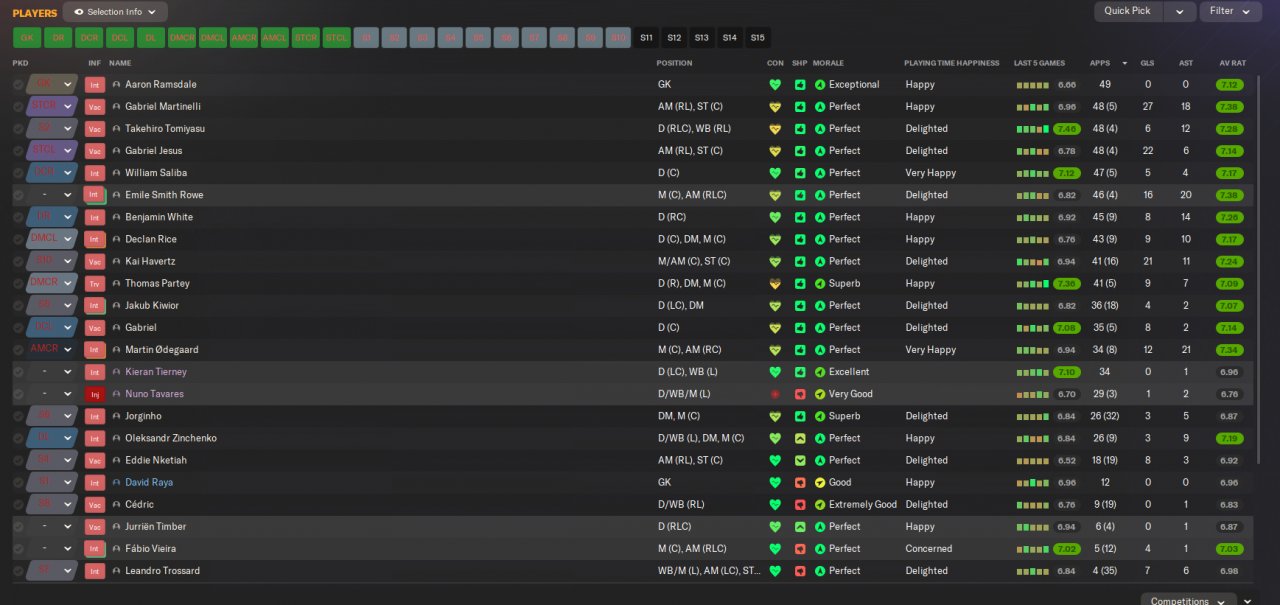Image resolution: width=1280 pixels, height=605 pixels.
Task: Toggle picked checkmark for Emile Smith Rowe
Action: pos(18,195)
